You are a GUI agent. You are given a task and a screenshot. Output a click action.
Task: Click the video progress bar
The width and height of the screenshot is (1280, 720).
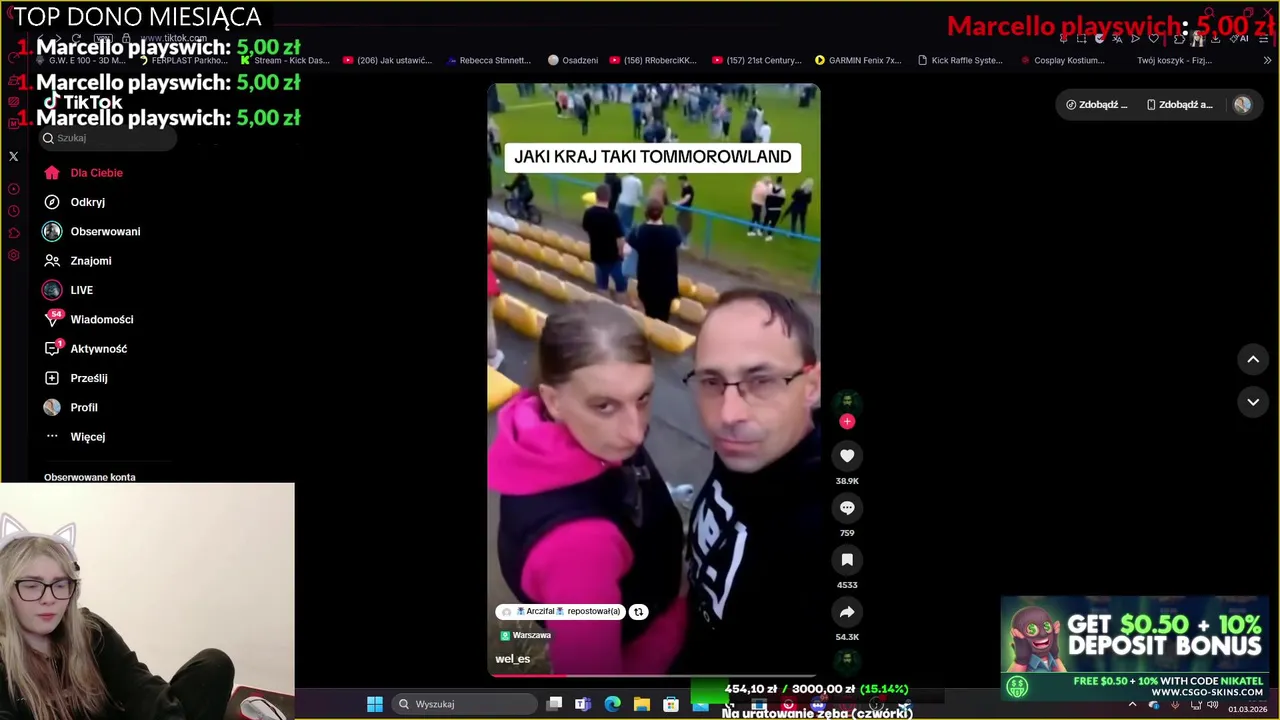point(653,677)
